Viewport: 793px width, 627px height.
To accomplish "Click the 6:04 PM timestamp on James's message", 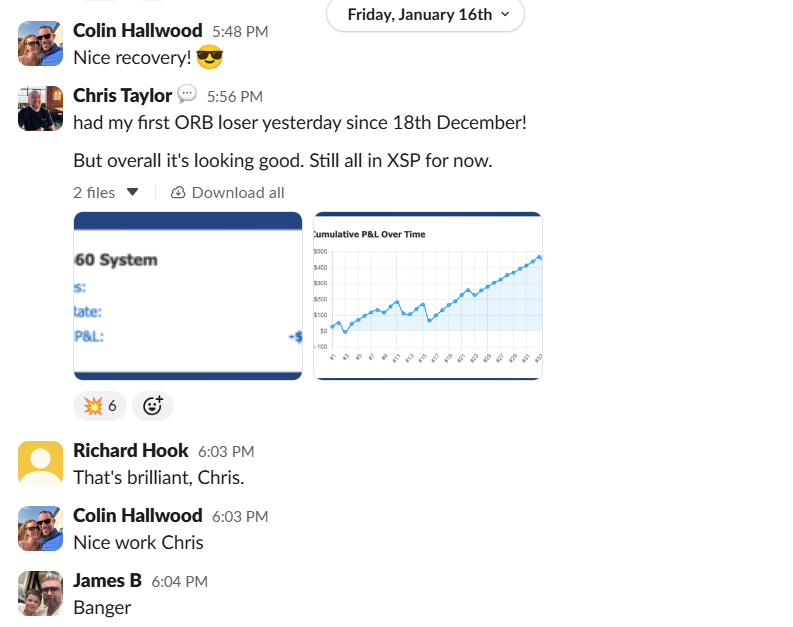I will (179, 581).
